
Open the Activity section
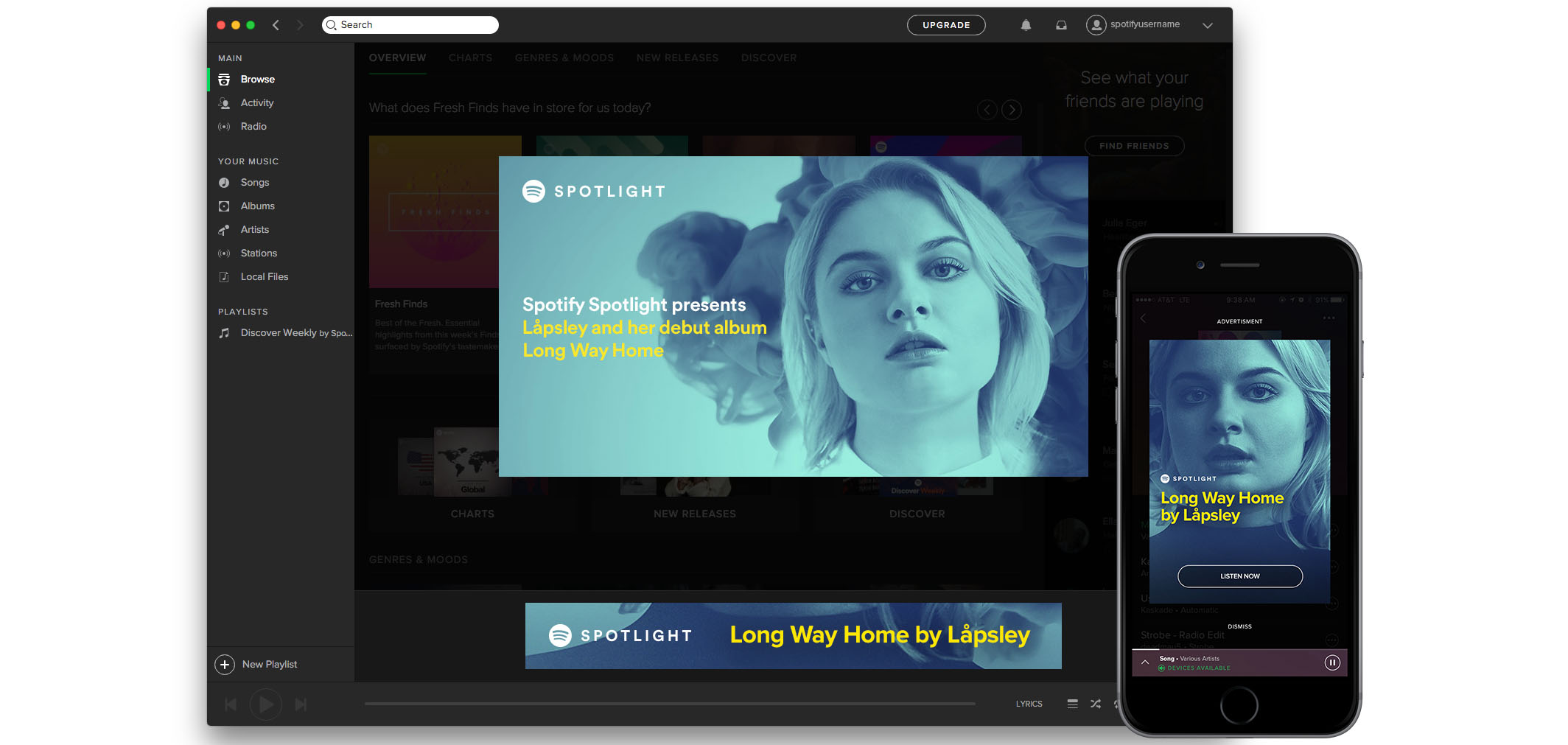[x=256, y=103]
